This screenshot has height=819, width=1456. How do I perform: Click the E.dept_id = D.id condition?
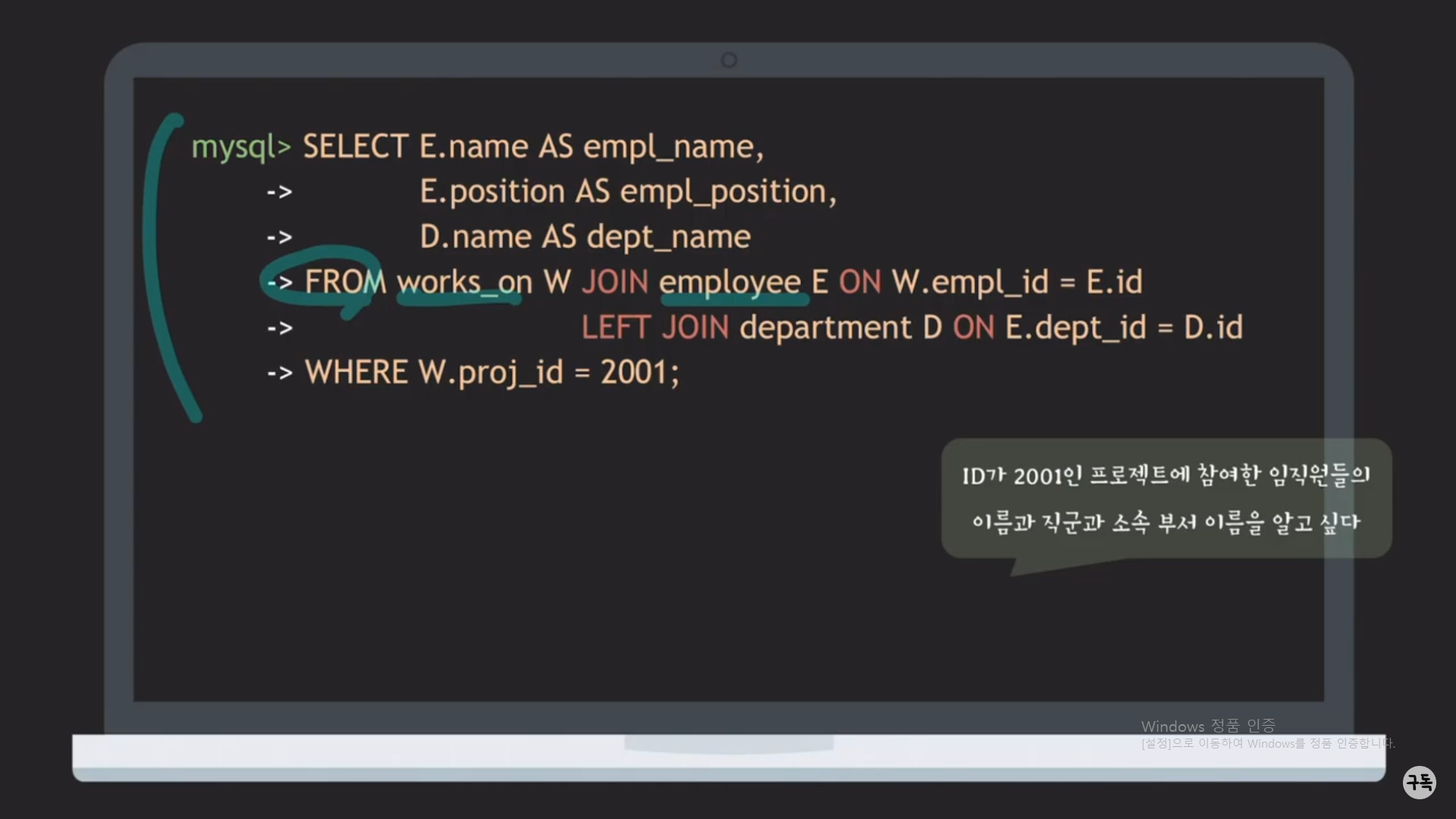pos(1123,328)
